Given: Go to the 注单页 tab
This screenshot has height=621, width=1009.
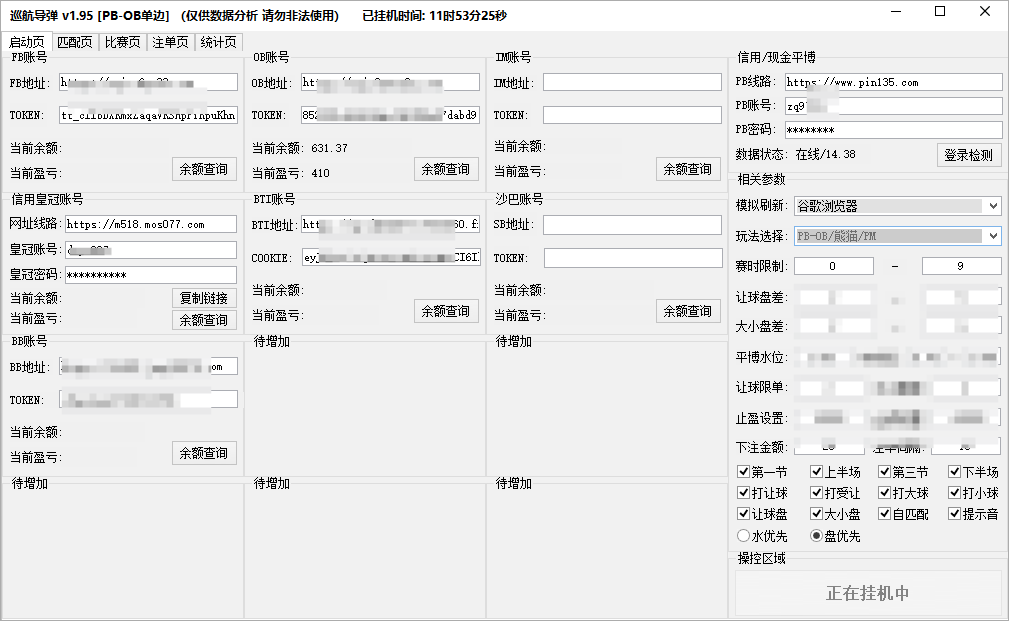Looking at the screenshot, I should (x=170, y=42).
